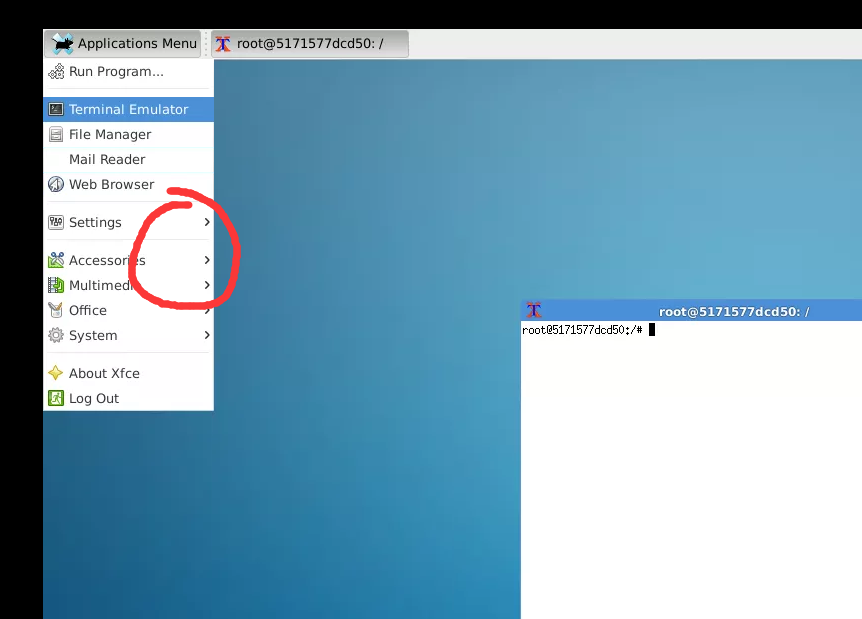The width and height of the screenshot is (862, 619).
Task: Select the System menu entry label
Action: point(93,335)
